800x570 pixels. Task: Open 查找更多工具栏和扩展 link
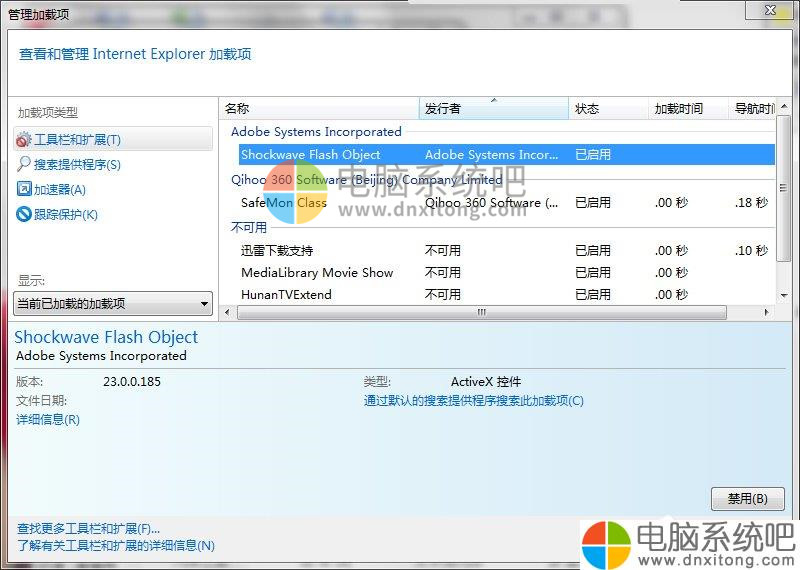click(x=88, y=528)
